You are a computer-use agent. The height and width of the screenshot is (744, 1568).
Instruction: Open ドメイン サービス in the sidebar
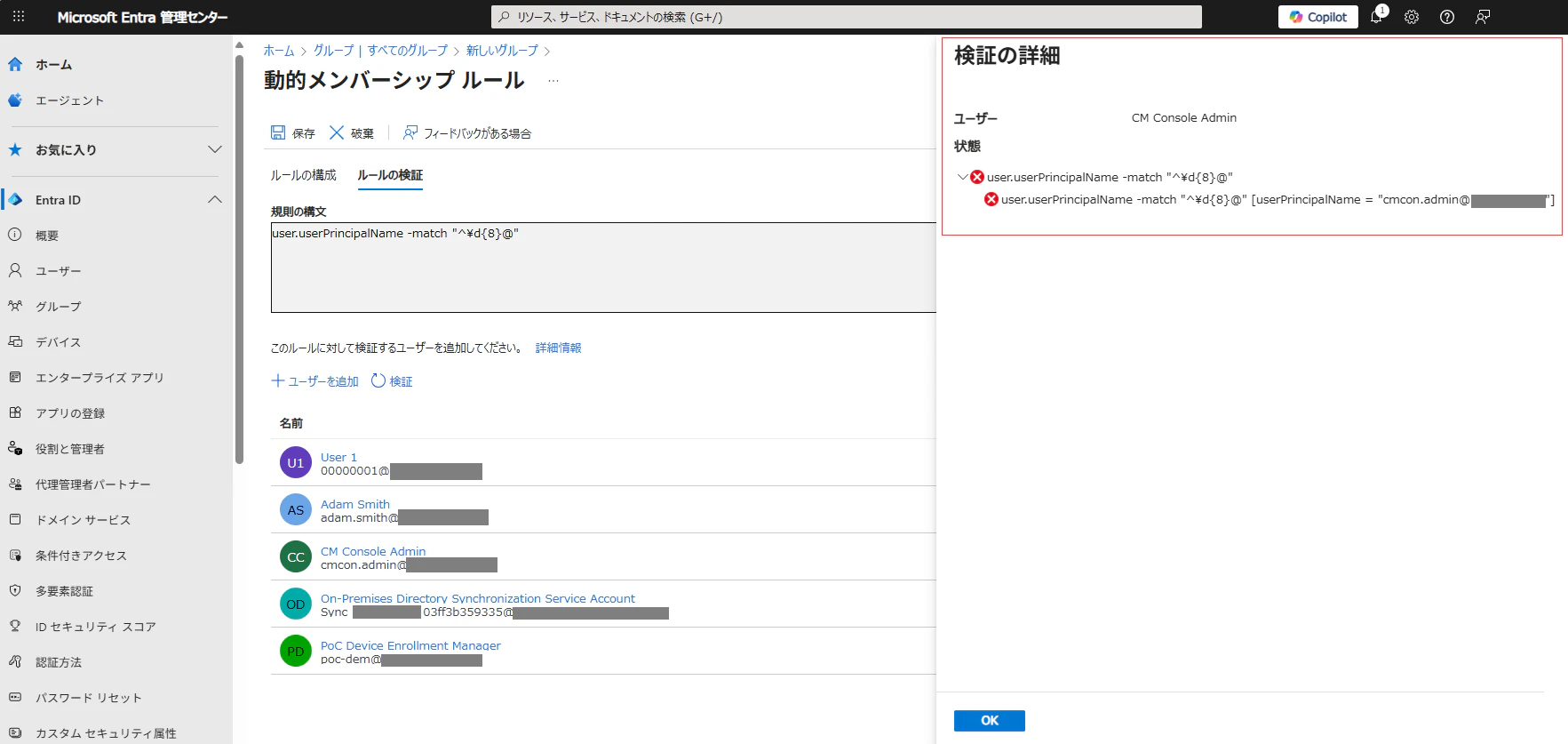tap(83, 520)
